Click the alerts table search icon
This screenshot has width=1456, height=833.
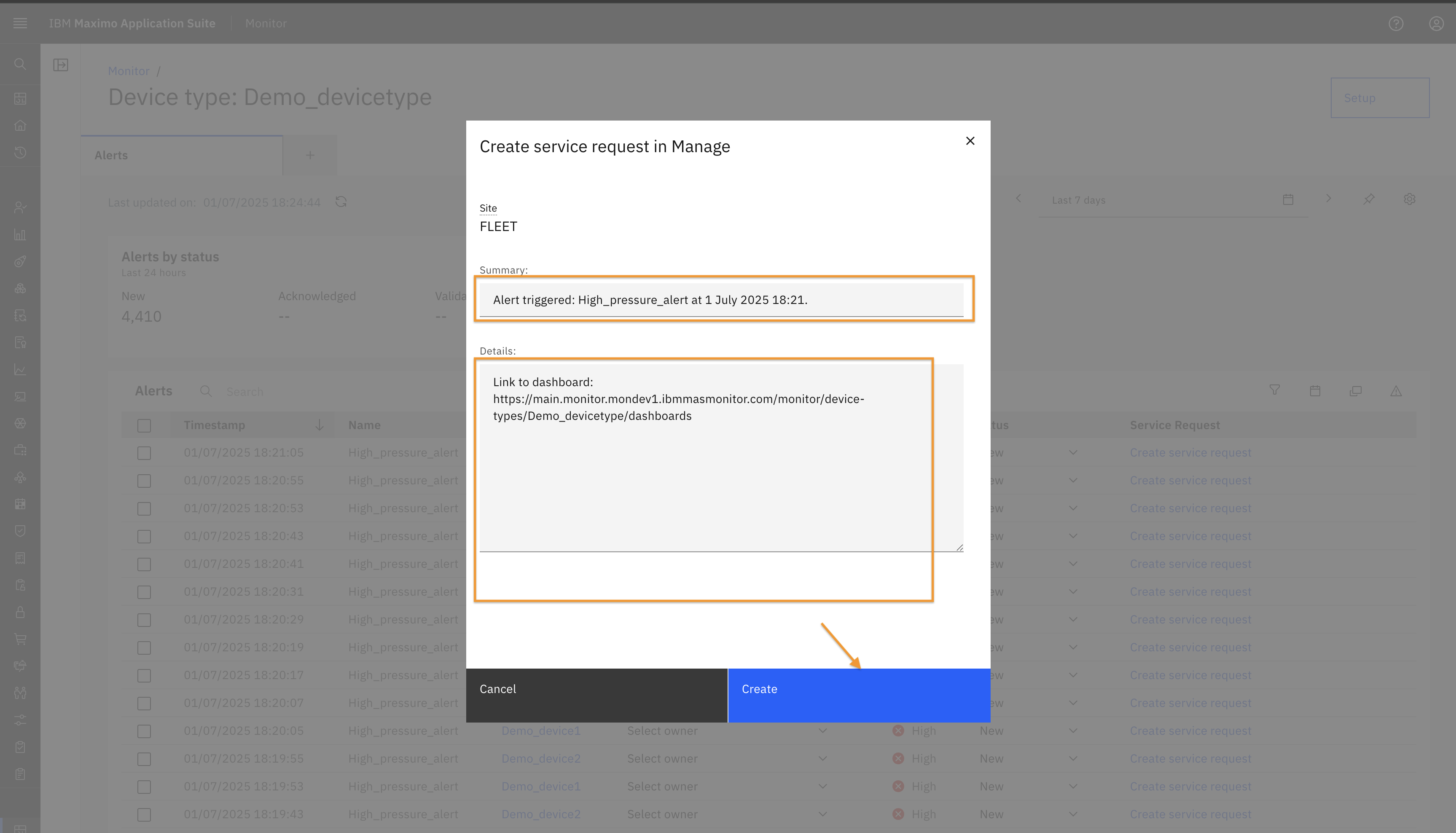pos(206,391)
